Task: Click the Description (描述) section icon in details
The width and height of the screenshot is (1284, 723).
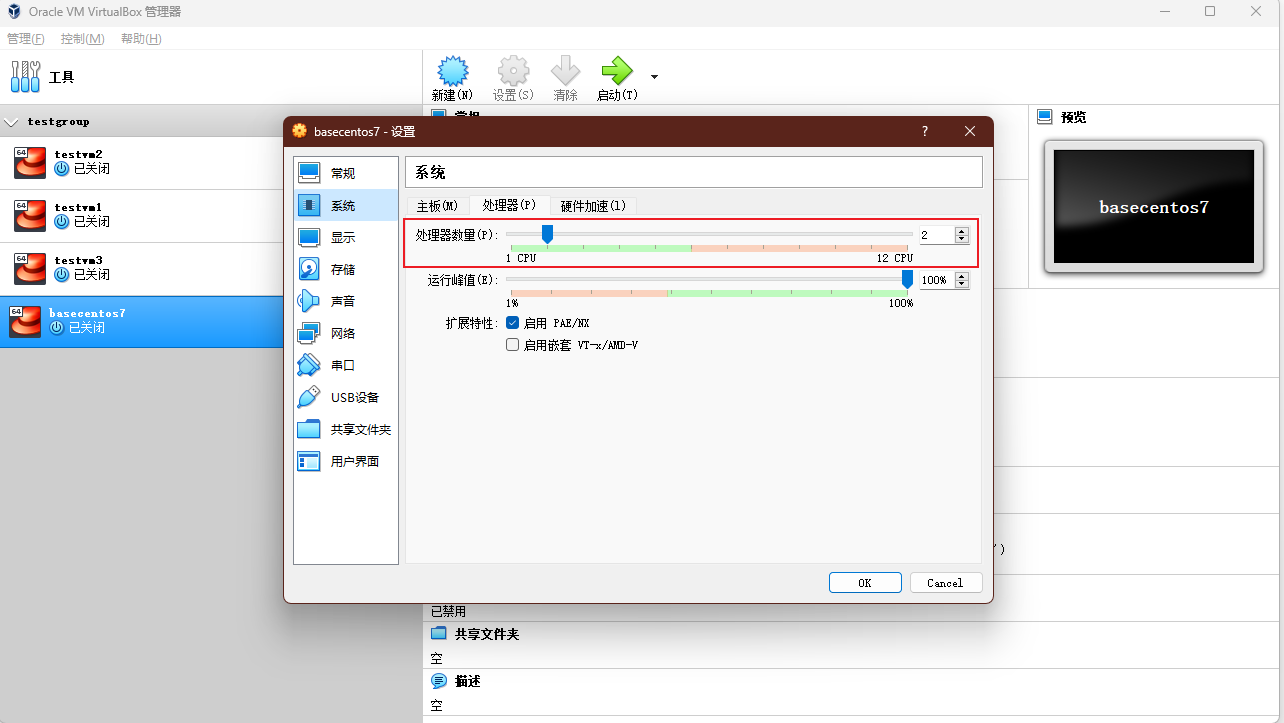Action: pyautogui.click(x=438, y=681)
